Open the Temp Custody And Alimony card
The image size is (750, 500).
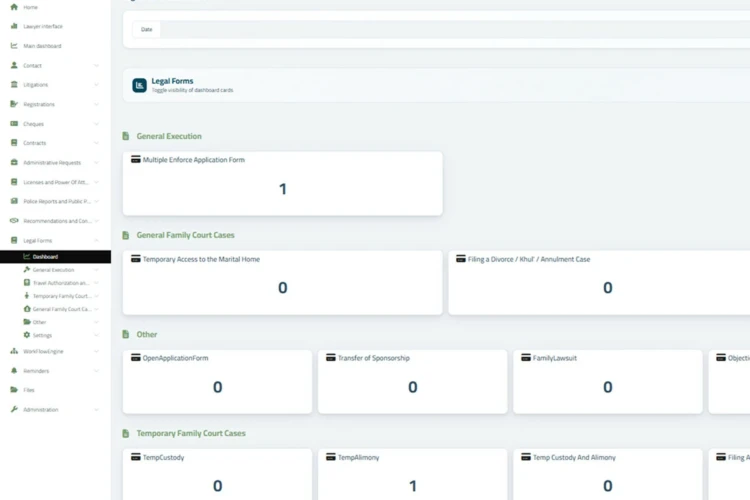(607, 475)
